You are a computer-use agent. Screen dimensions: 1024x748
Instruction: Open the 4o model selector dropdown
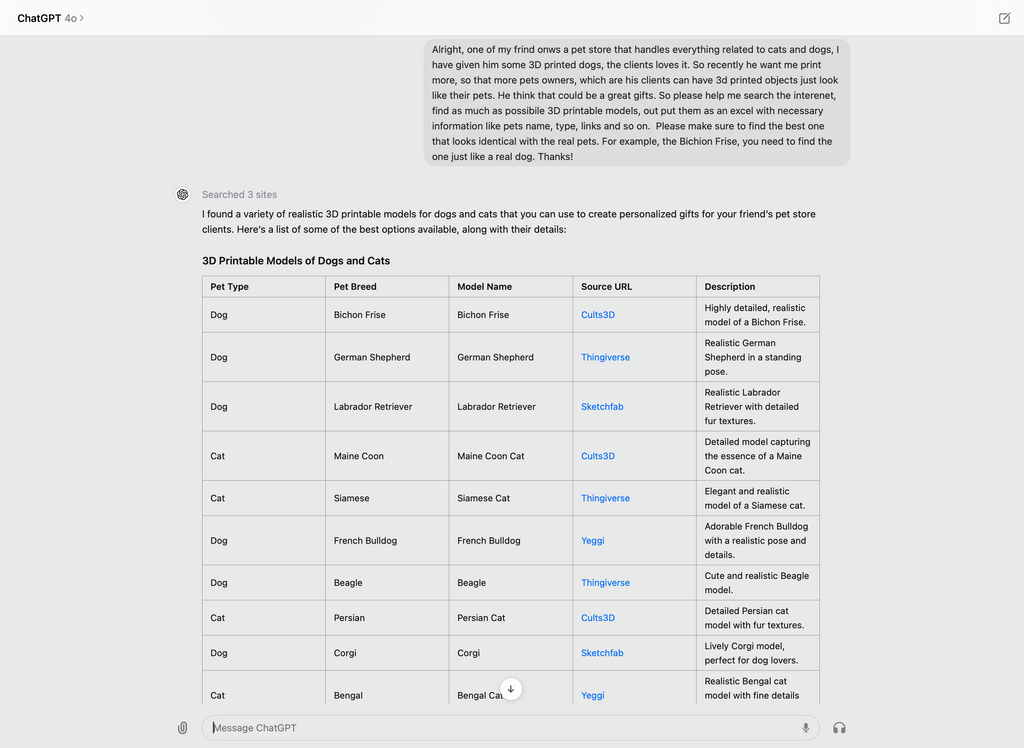tap(73, 17)
